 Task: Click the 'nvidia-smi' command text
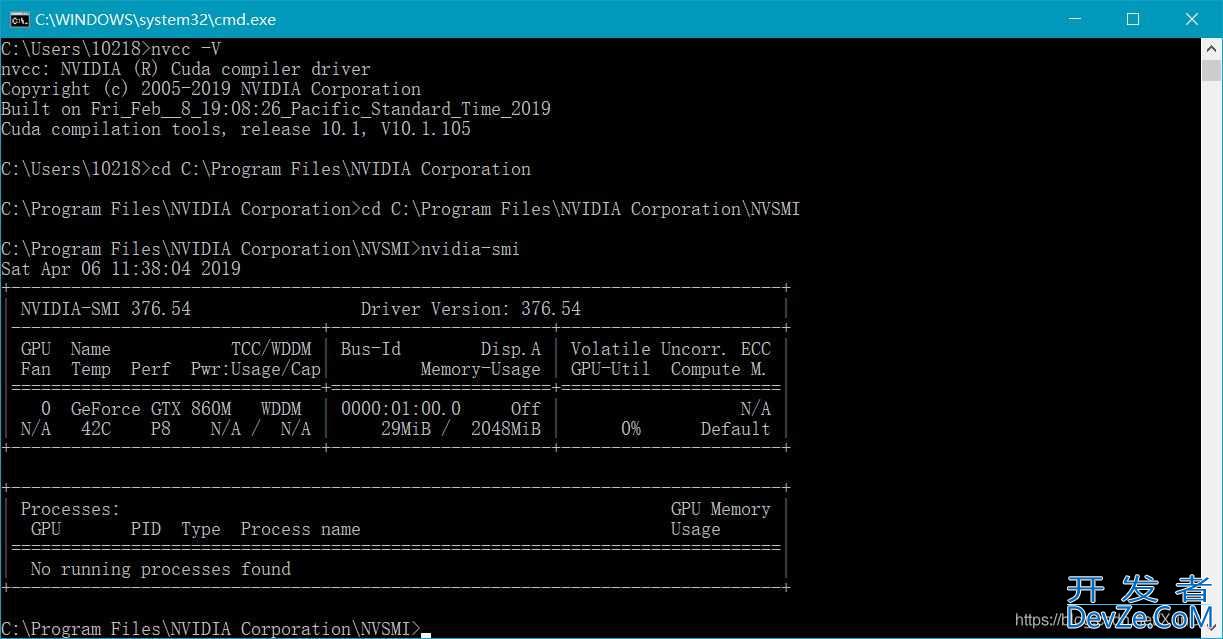470,249
